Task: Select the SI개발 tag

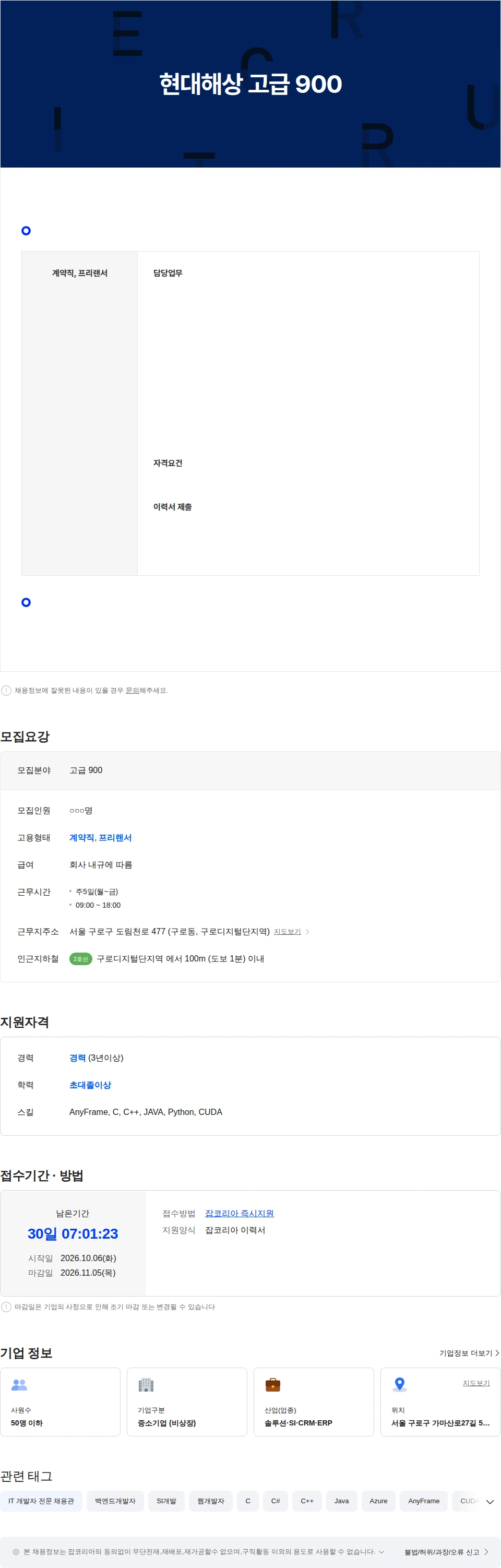Action: pos(166,1501)
